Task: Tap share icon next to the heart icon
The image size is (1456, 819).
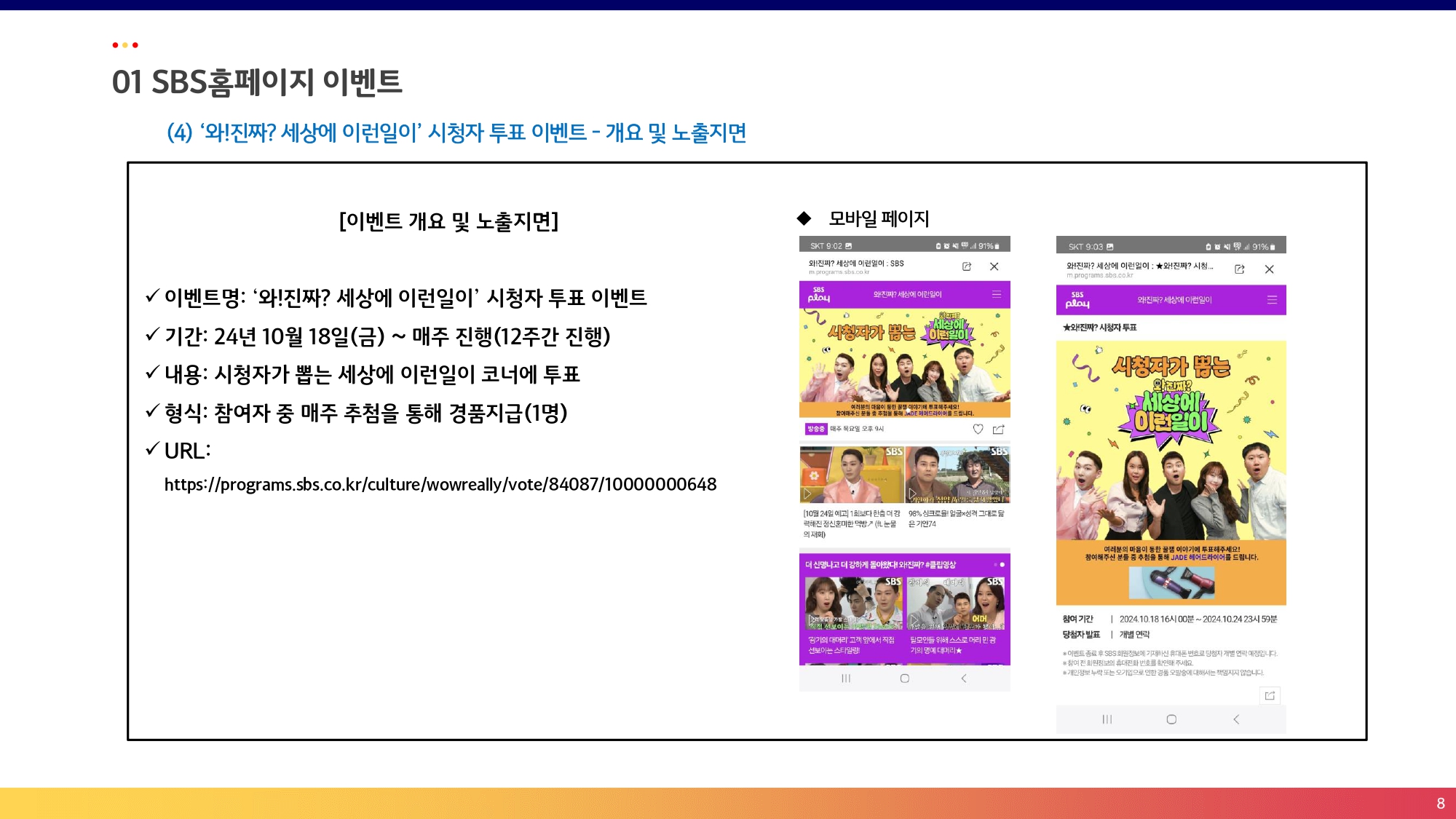Action: click(999, 430)
